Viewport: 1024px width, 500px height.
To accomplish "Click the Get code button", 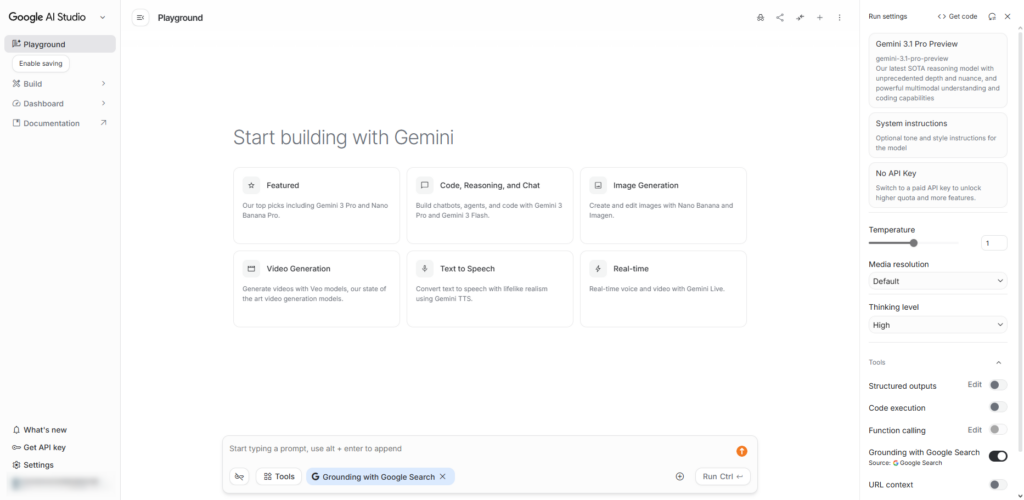I will 957,16.
